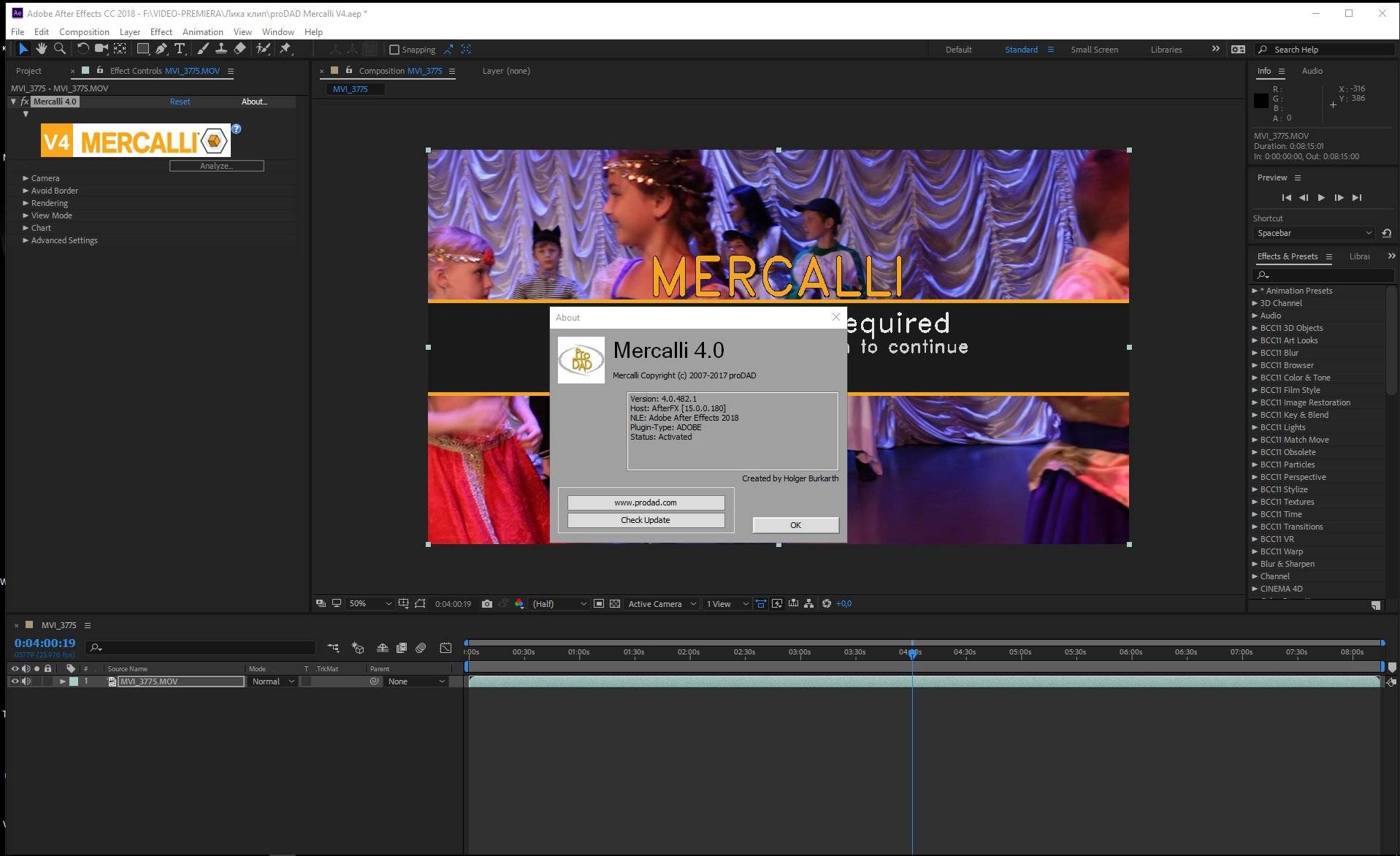Select the Unified Camera tool

click(102, 49)
